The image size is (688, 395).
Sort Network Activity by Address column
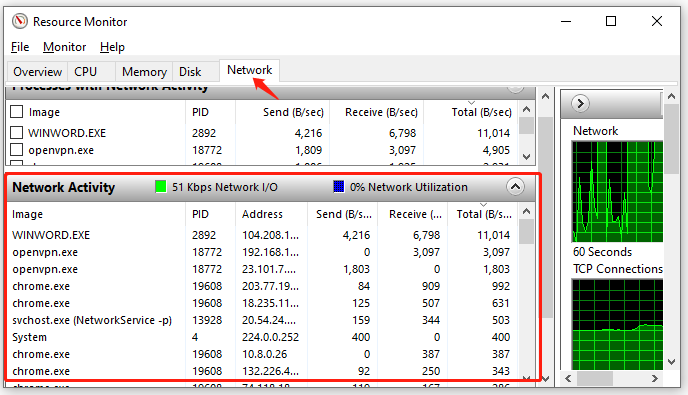click(272, 214)
